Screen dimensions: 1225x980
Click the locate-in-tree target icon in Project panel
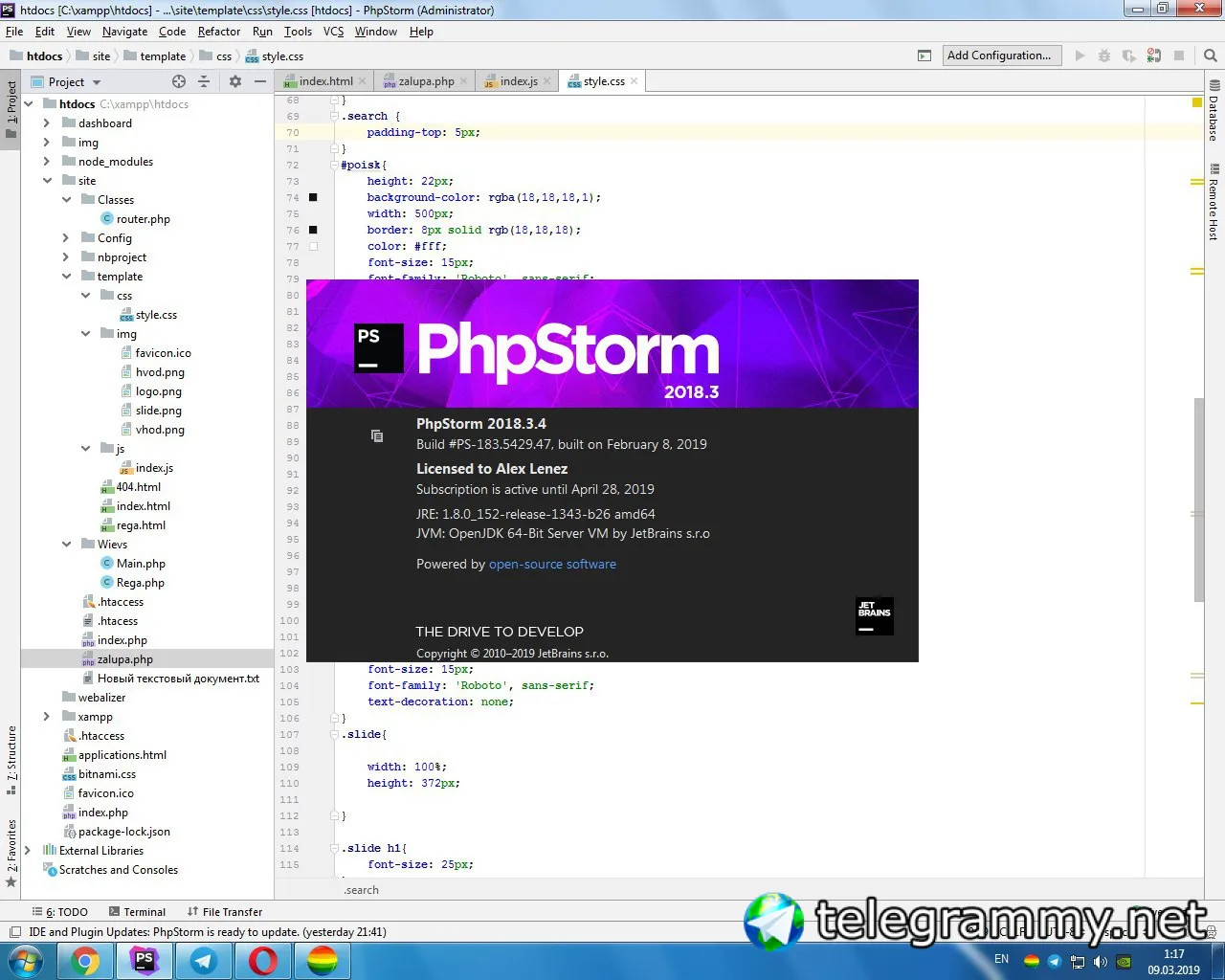[x=179, y=81]
